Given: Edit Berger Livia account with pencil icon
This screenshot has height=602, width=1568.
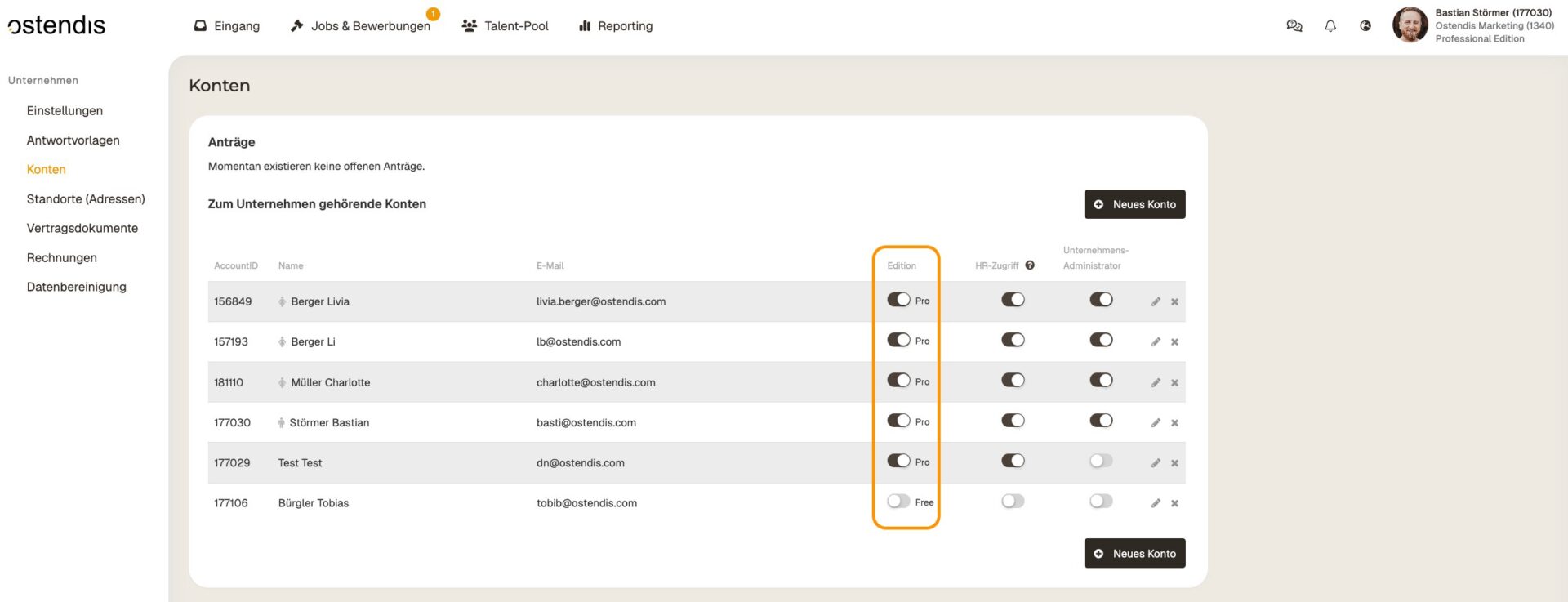Looking at the screenshot, I should point(1156,301).
